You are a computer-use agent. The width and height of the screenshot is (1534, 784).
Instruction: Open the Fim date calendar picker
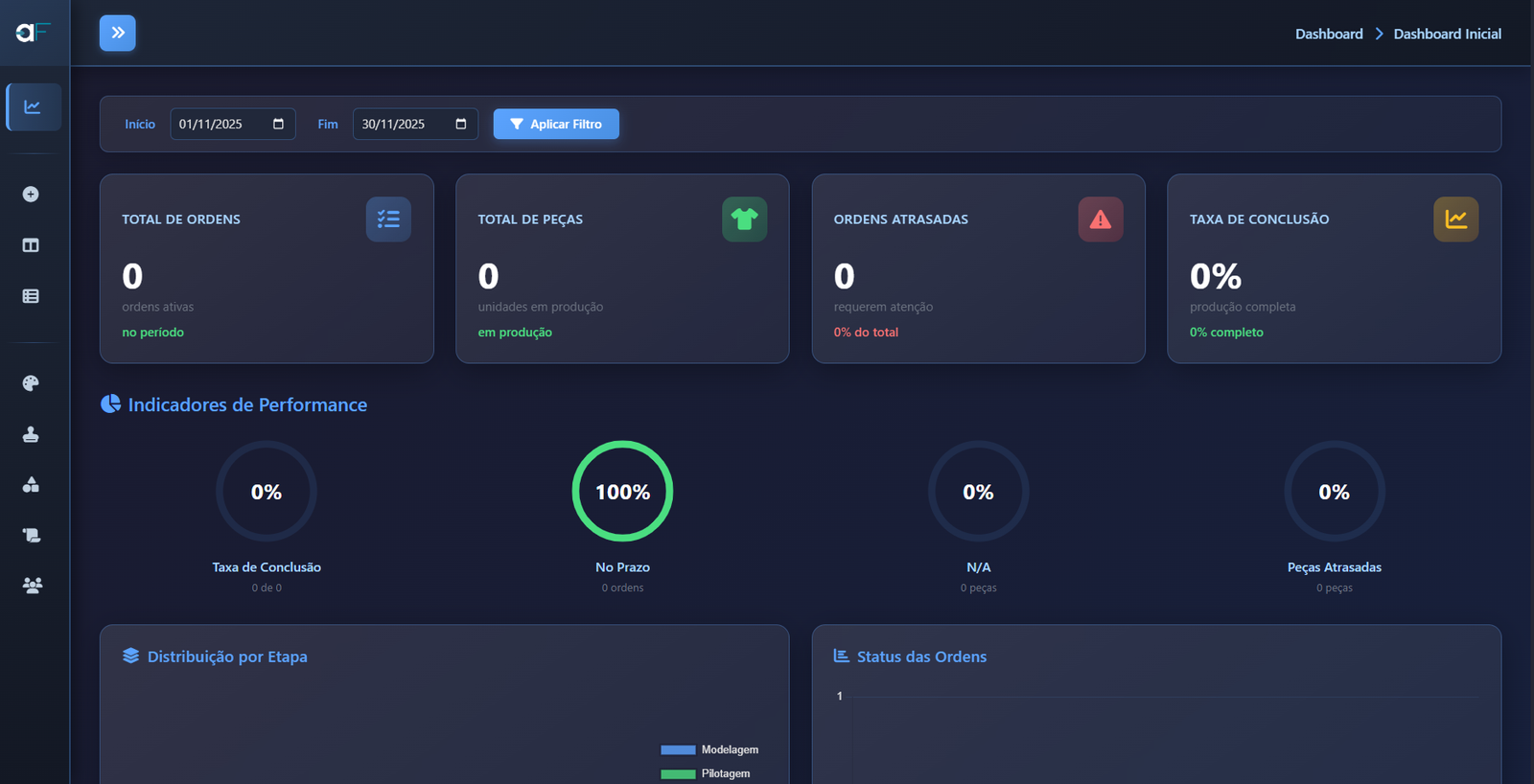[x=461, y=125]
